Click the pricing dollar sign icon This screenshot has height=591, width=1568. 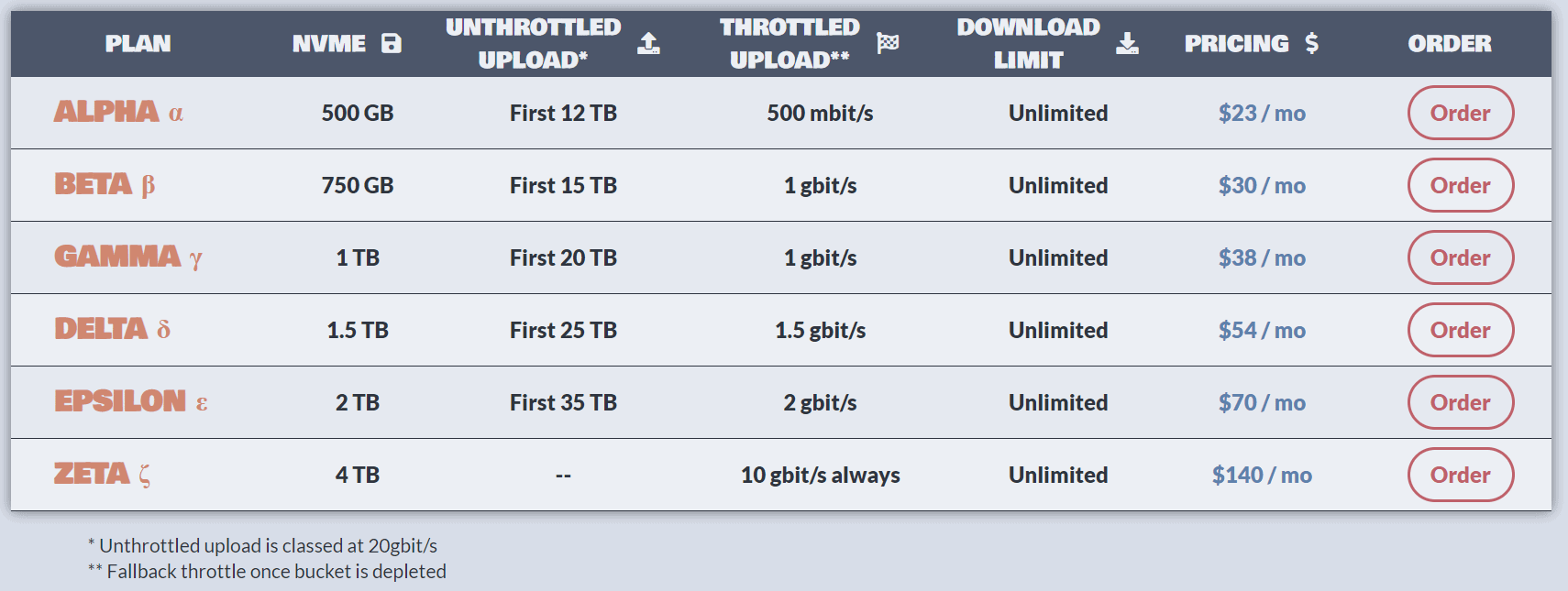1312,43
